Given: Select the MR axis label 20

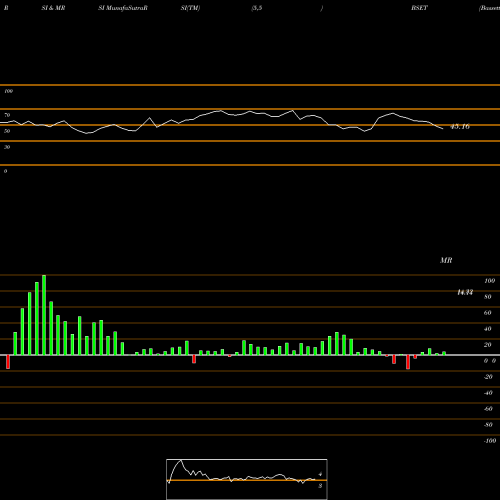Looking at the screenshot, I should pyautogui.click(x=488, y=345).
